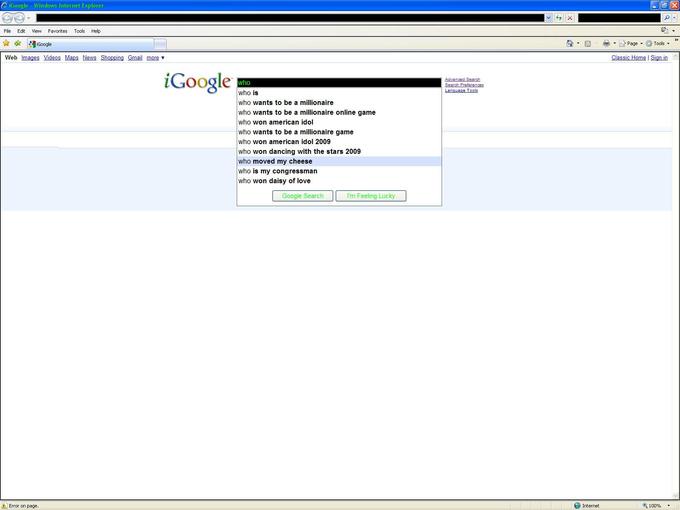
Task: Open Language Tools link
Action: click(x=461, y=90)
